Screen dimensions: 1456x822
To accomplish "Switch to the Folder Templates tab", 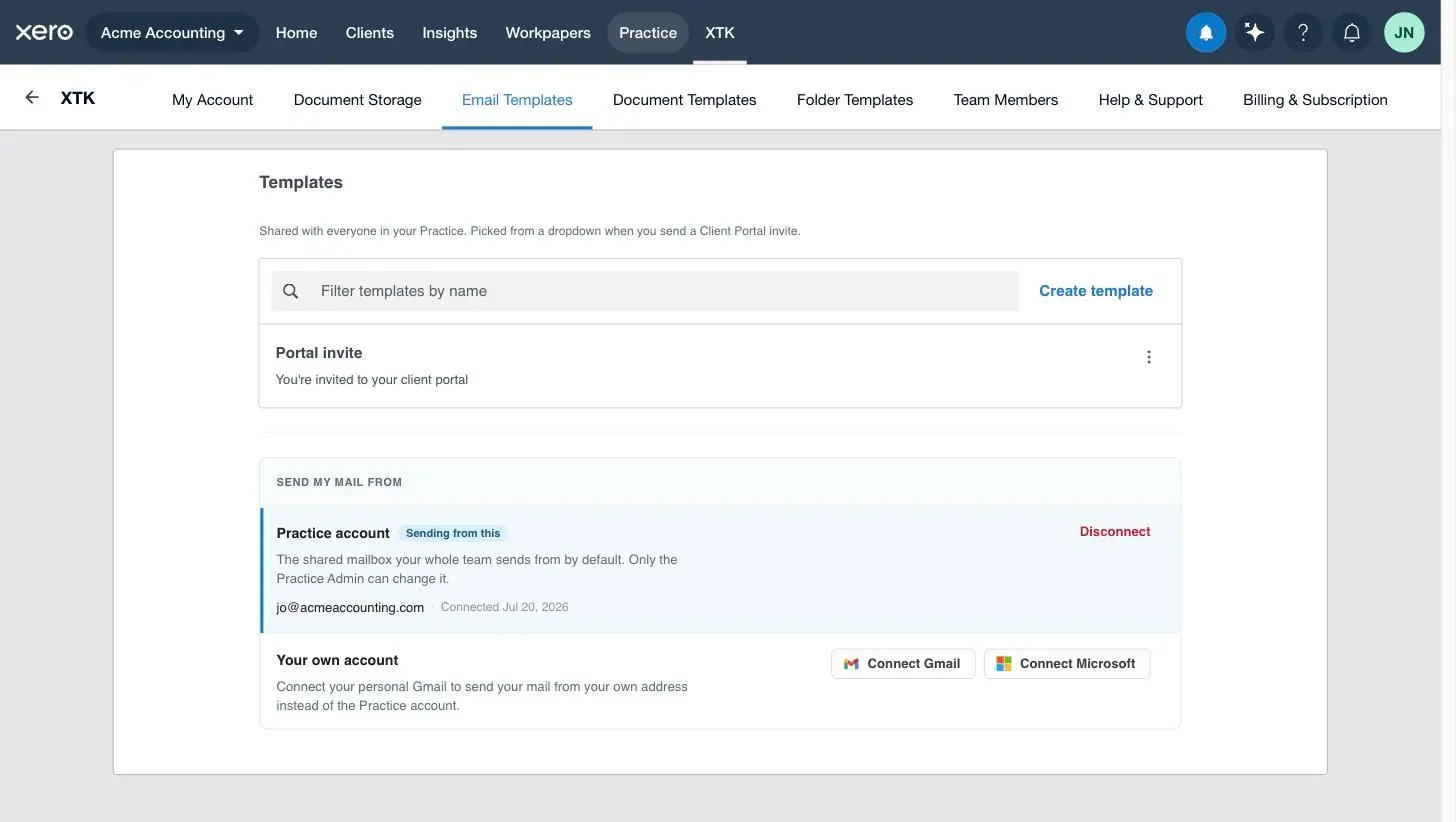I will pos(855,99).
